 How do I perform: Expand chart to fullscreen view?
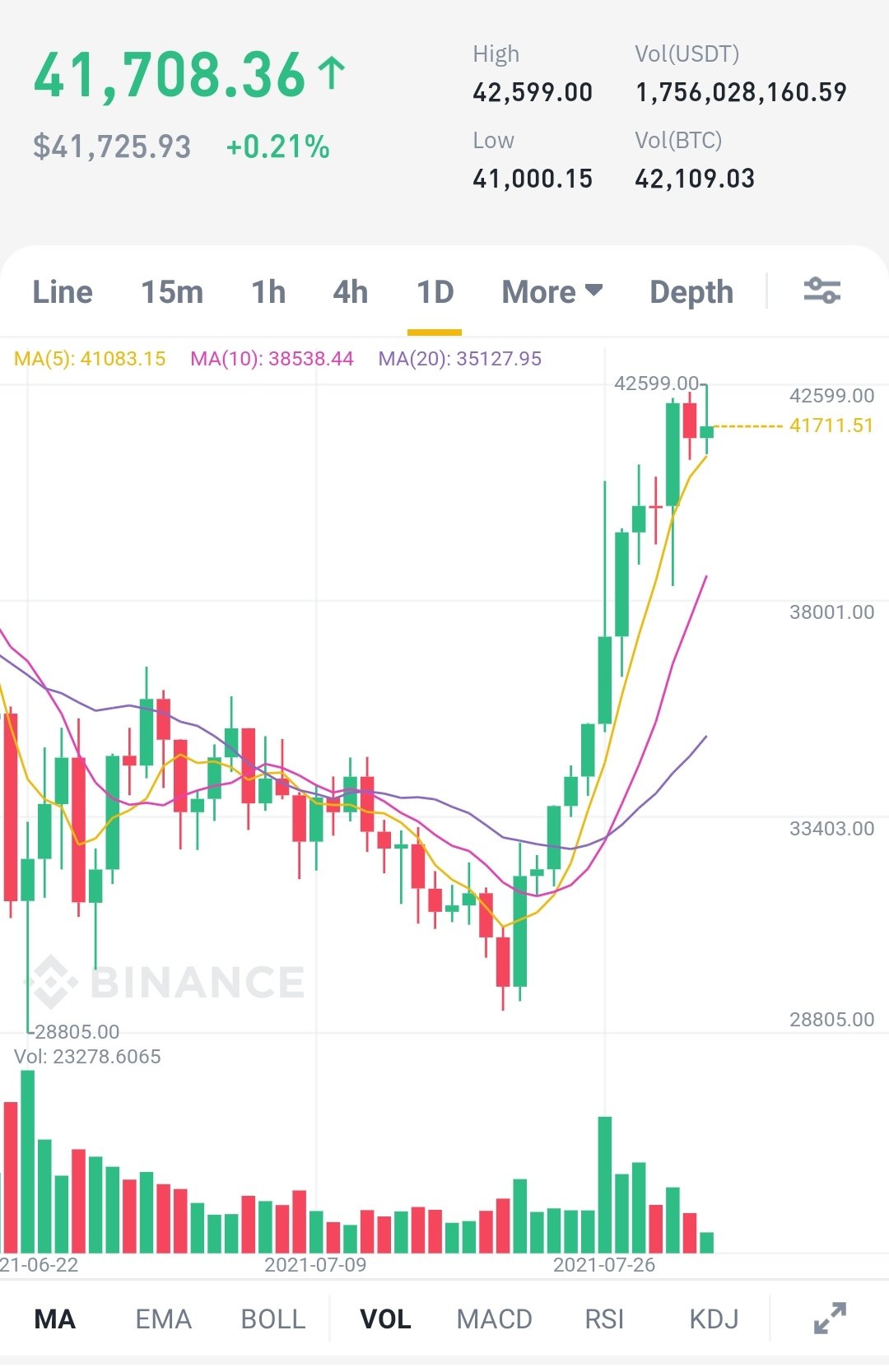tap(830, 1319)
